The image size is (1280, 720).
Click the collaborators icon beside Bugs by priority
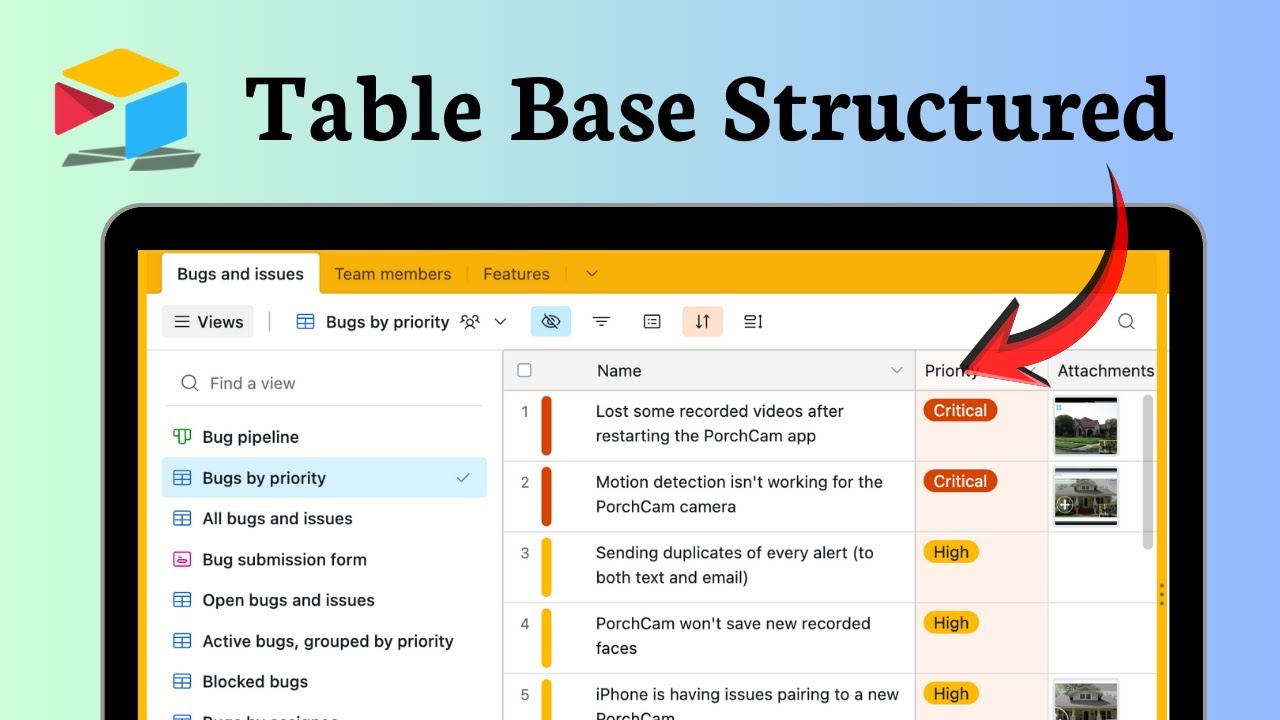[470, 322]
